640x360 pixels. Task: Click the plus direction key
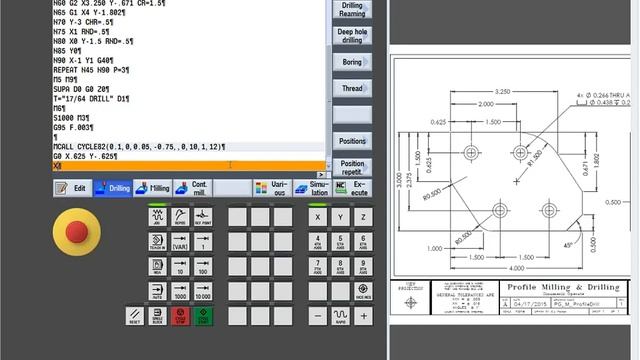(x=363, y=316)
